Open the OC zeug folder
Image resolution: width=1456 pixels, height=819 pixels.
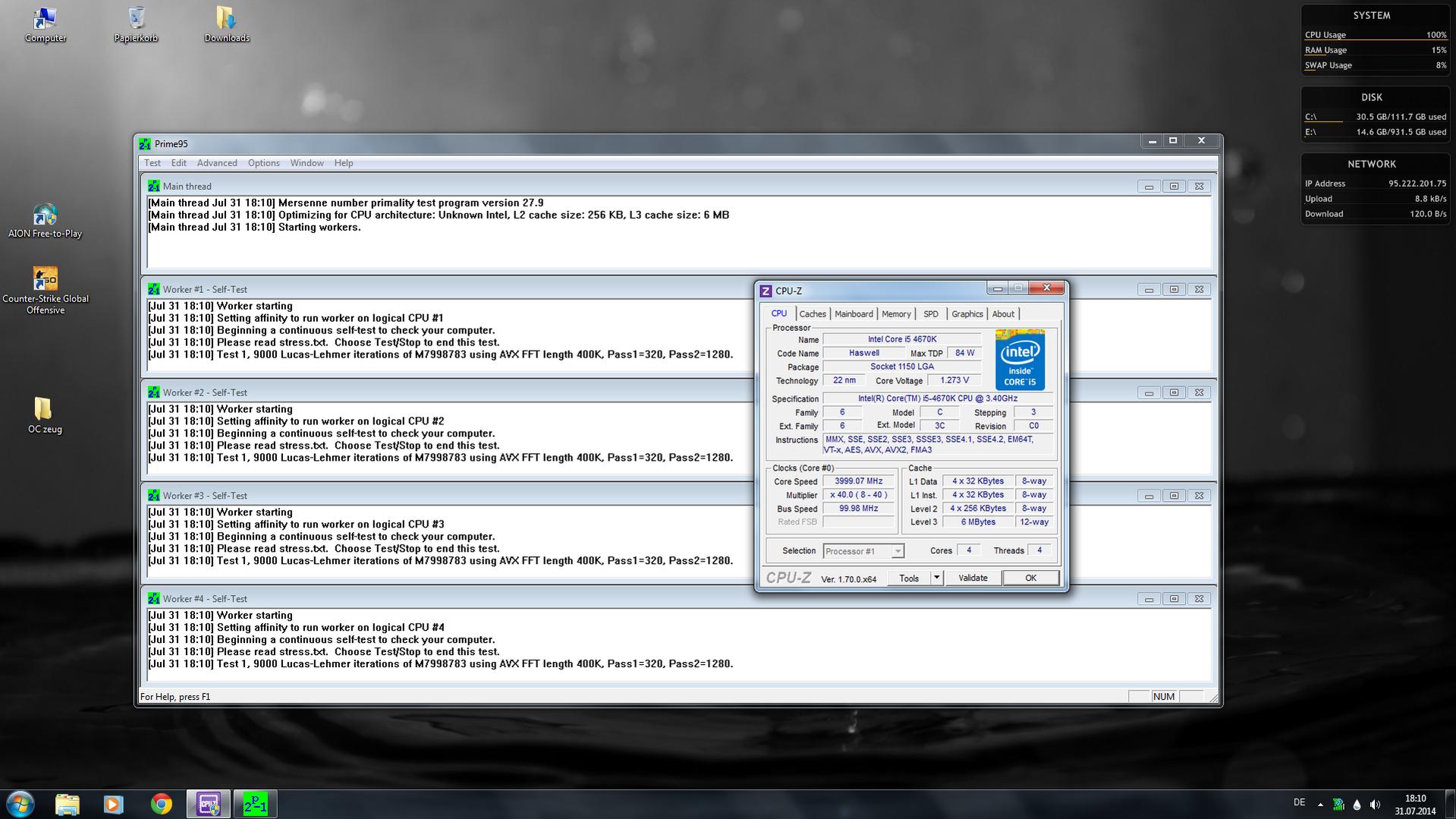pyautogui.click(x=44, y=415)
